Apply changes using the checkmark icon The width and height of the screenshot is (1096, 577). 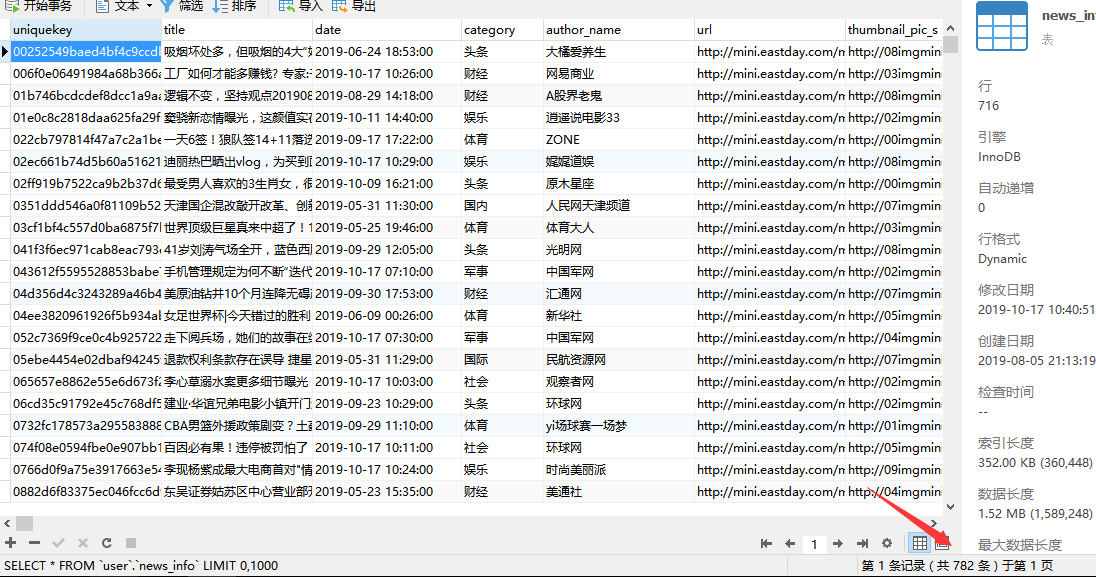(58, 543)
